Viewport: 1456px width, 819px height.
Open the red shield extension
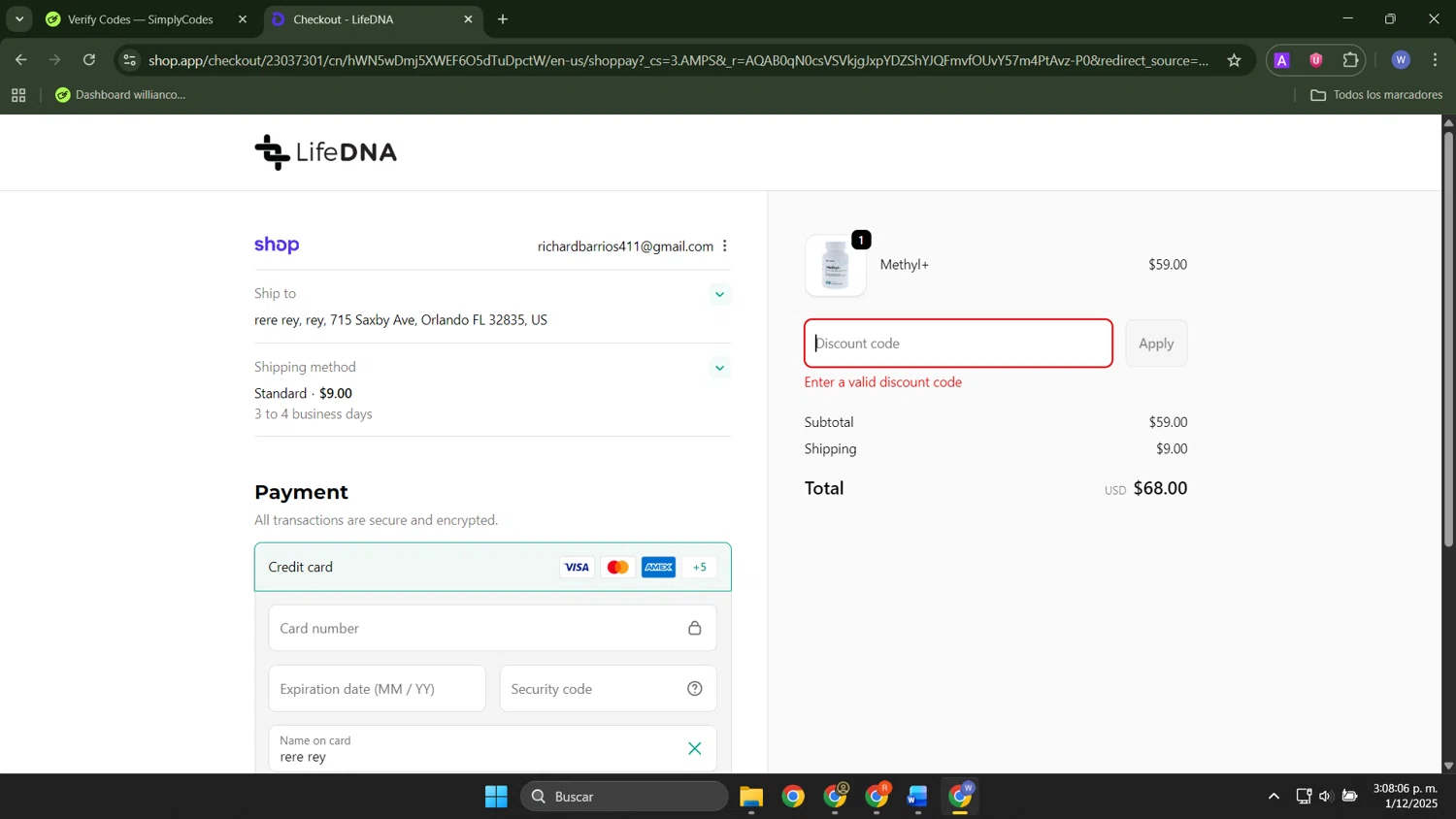(x=1316, y=60)
